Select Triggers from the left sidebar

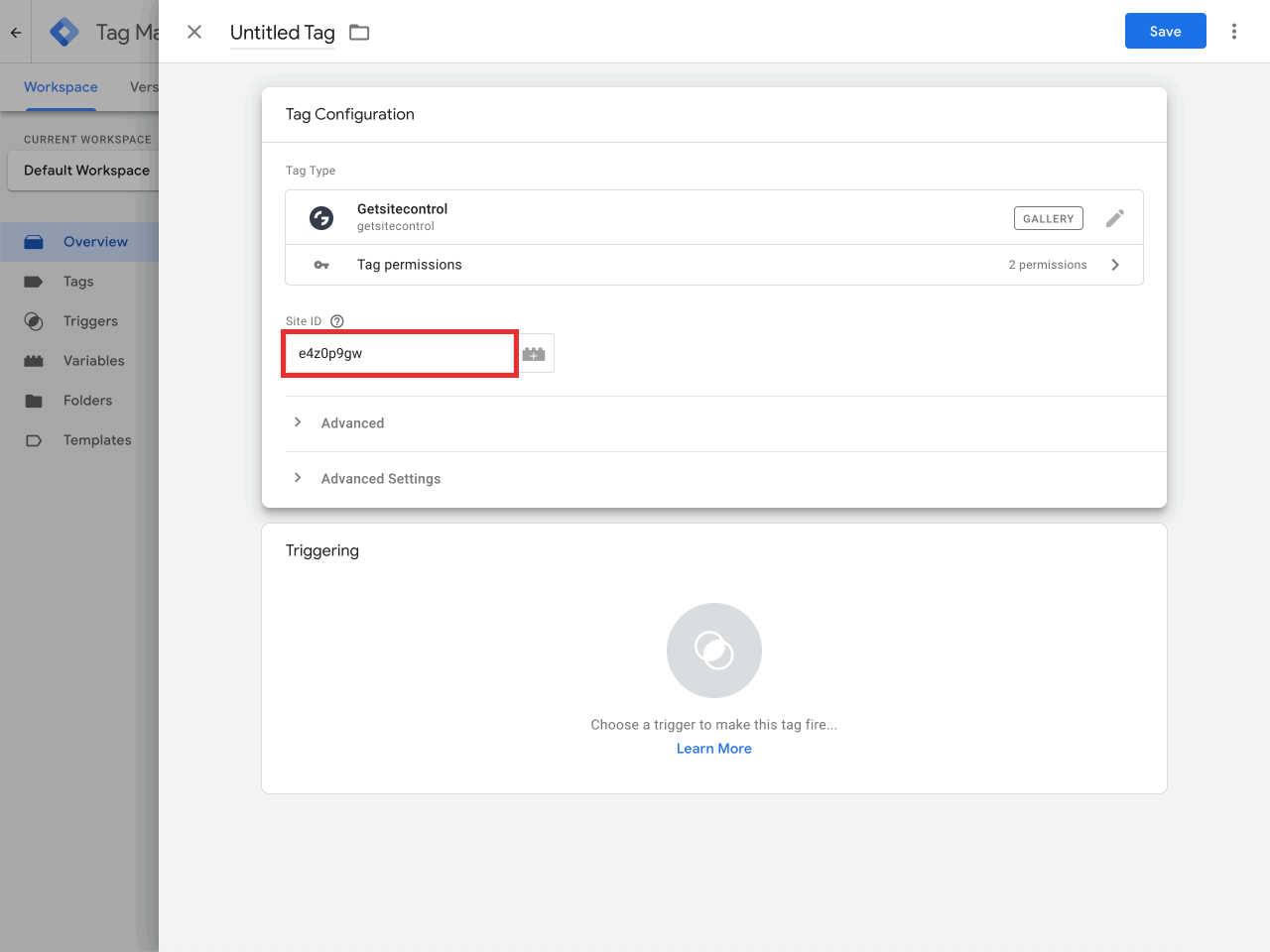coord(91,320)
